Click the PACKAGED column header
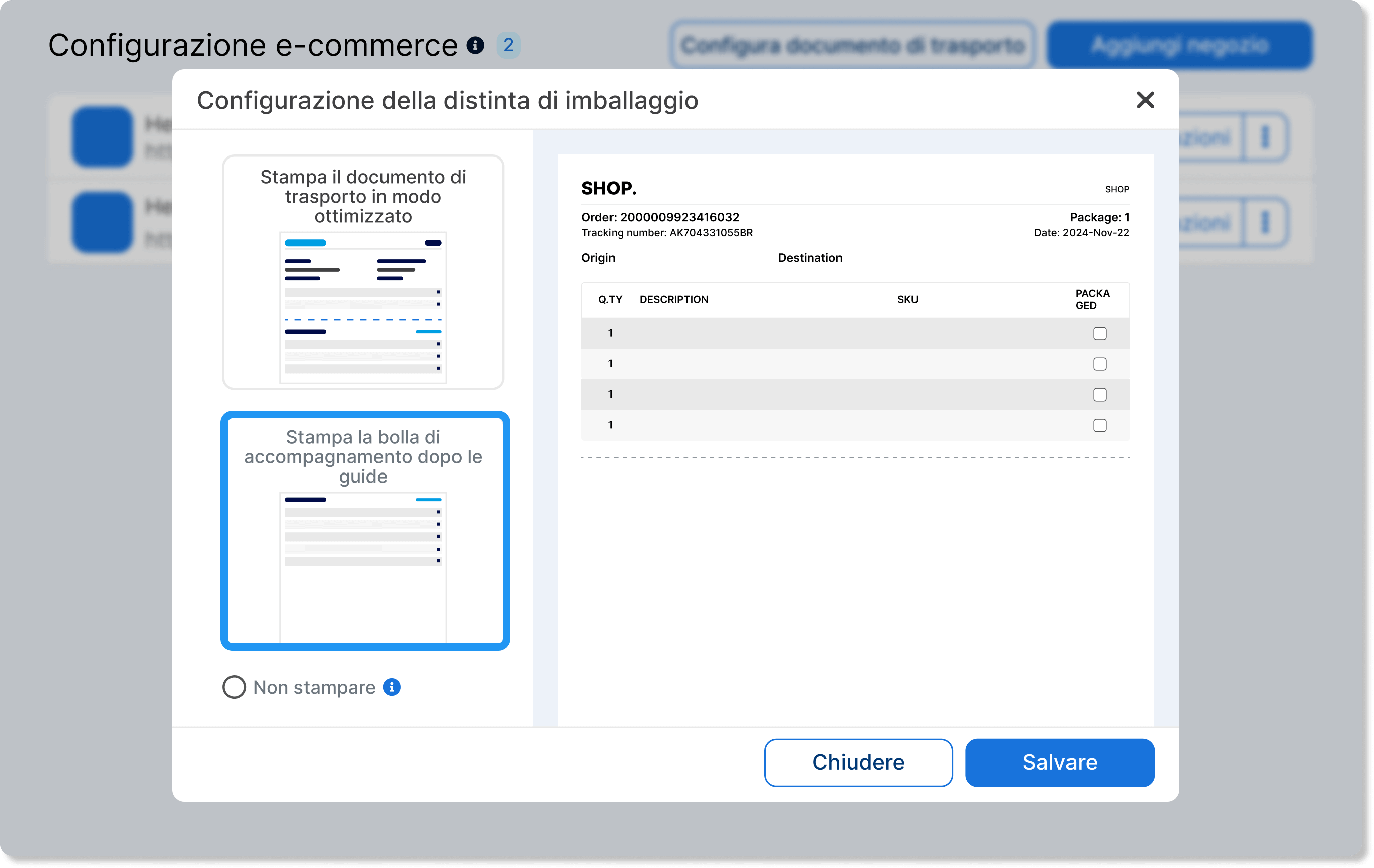1374x868 pixels. tap(1092, 299)
